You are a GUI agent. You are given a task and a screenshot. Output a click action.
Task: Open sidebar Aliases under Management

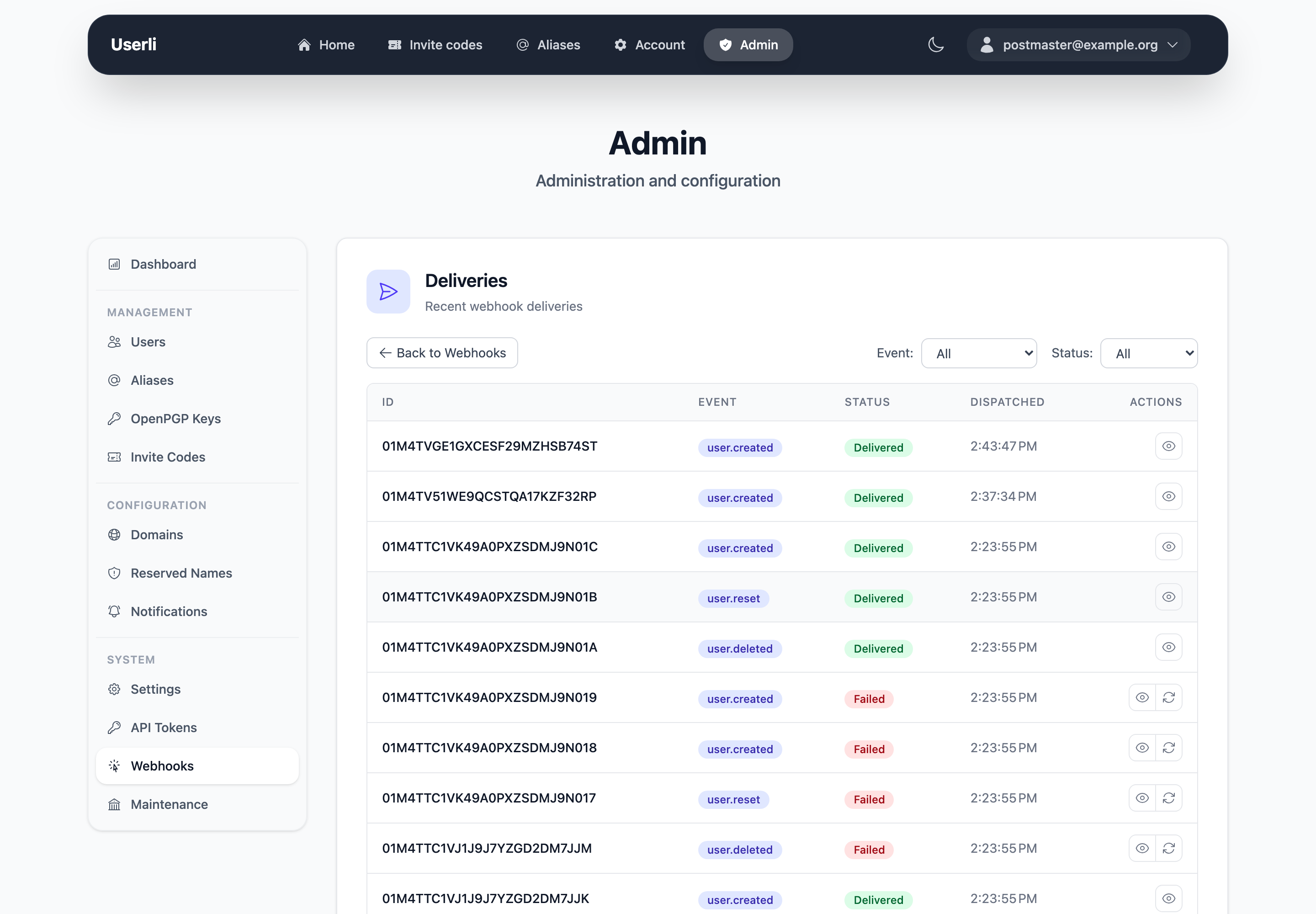click(197, 380)
